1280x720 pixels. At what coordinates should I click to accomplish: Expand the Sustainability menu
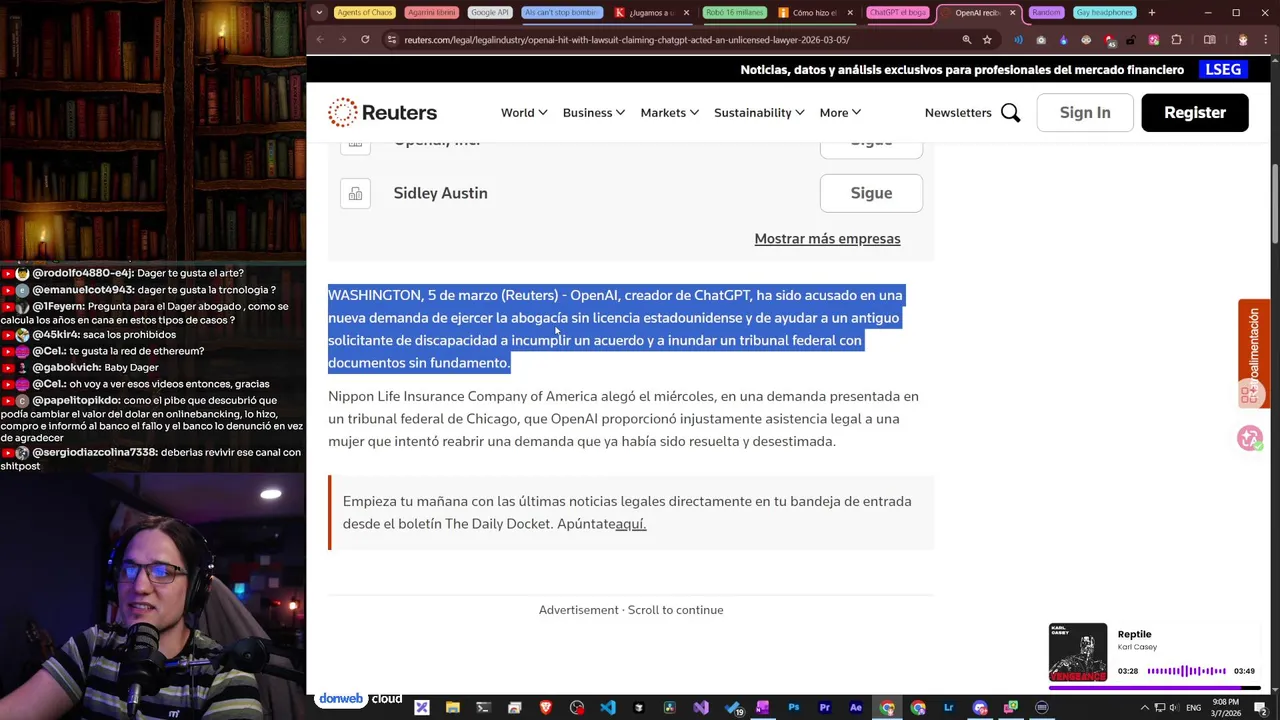[x=759, y=113]
